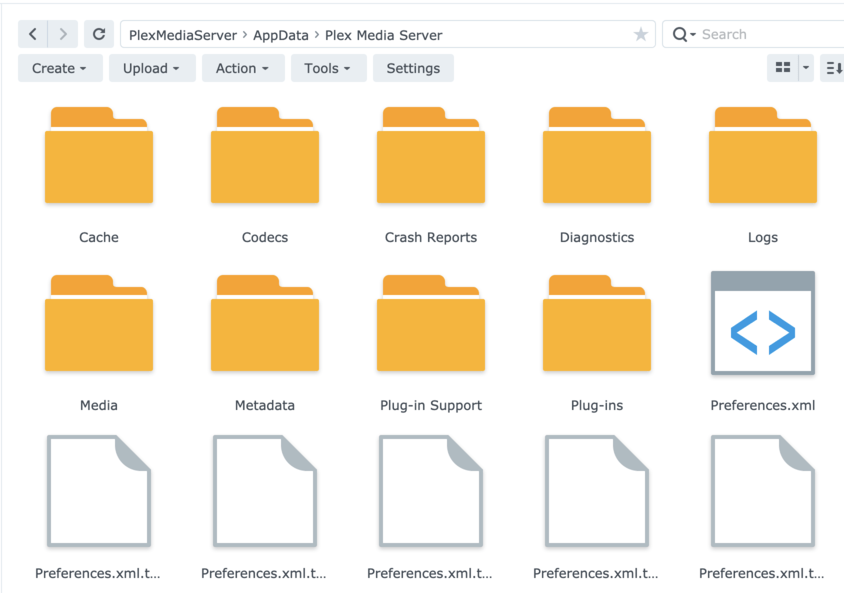This screenshot has height=593, width=844.
Task: Open the Upload dropdown
Action: [152, 68]
